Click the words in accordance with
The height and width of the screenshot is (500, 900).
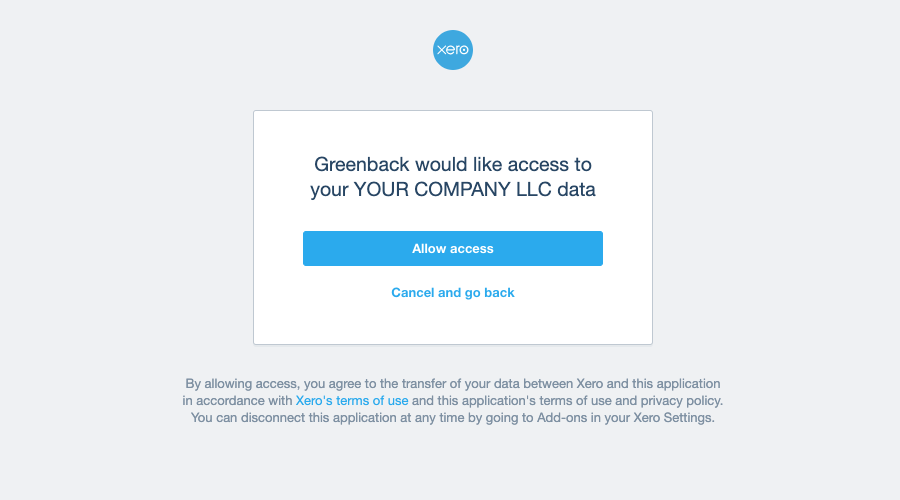[x=237, y=401]
